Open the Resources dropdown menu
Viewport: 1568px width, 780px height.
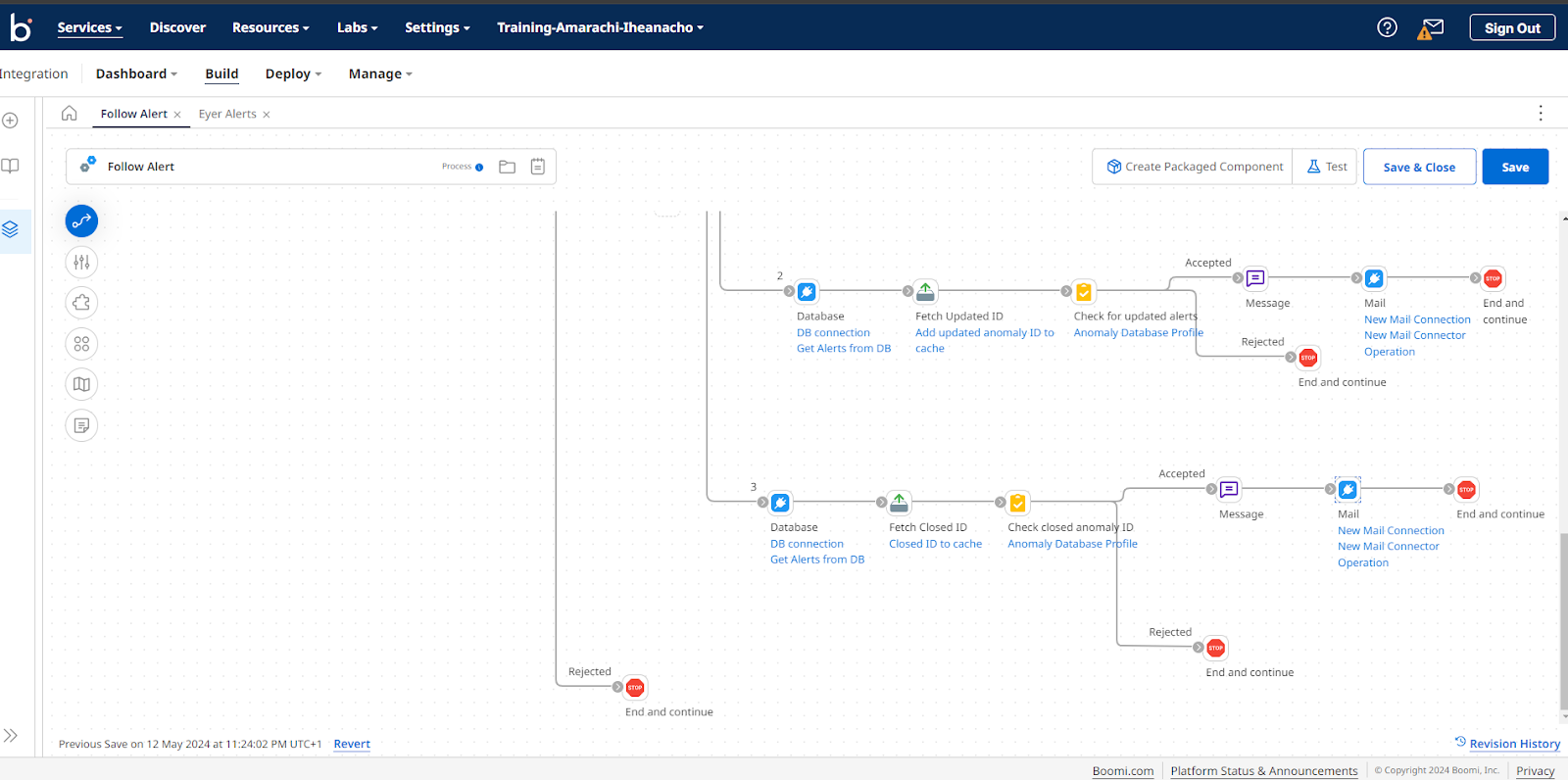point(270,27)
